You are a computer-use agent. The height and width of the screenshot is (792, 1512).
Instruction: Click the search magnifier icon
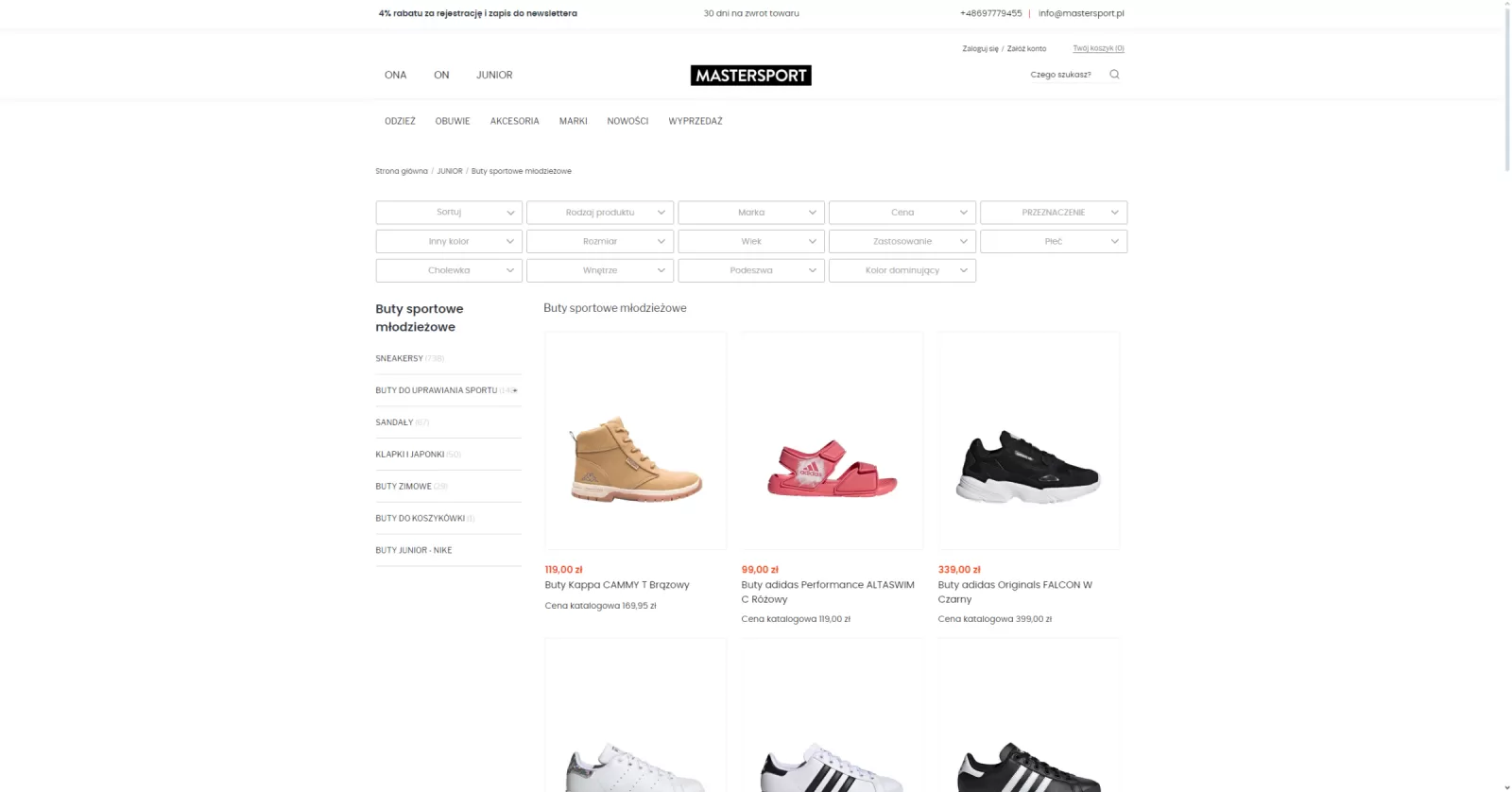point(1114,75)
